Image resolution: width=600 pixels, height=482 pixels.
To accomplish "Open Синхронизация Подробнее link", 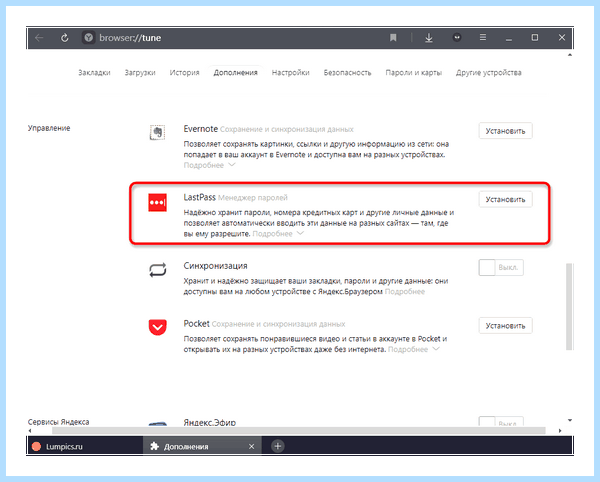I will point(405,292).
